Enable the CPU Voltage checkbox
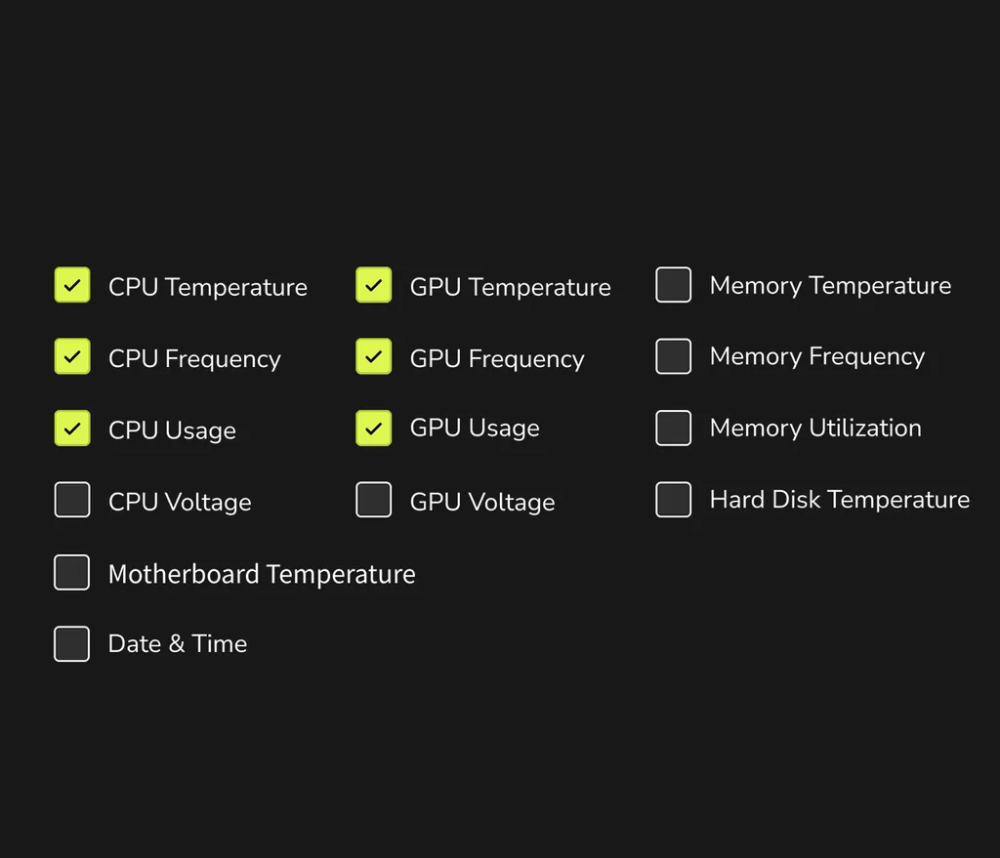Image resolution: width=1000 pixels, height=858 pixels. 72,500
